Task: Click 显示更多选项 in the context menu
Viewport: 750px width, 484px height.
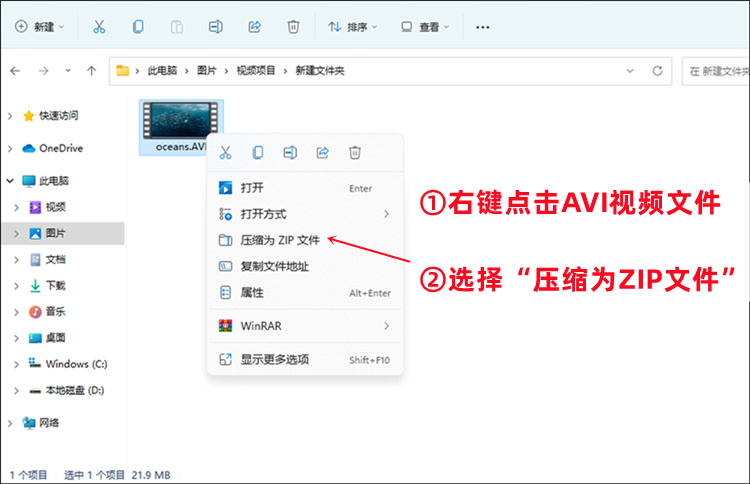Action: coord(275,359)
